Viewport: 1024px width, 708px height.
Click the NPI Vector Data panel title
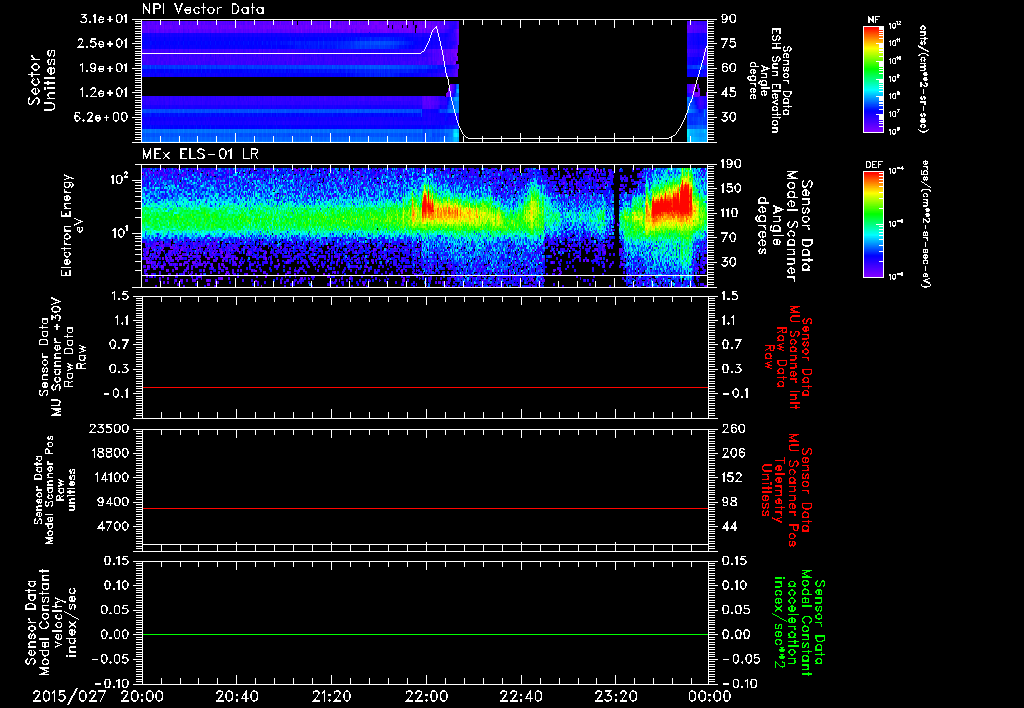(x=203, y=9)
